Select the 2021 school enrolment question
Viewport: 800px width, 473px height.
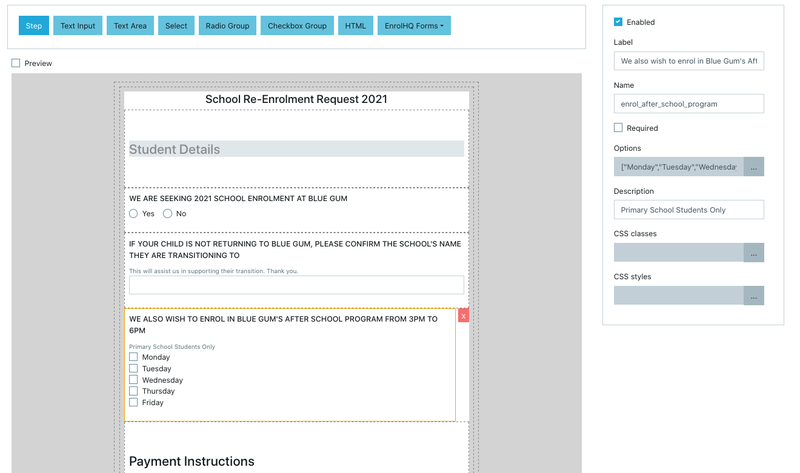(x=238, y=198)
